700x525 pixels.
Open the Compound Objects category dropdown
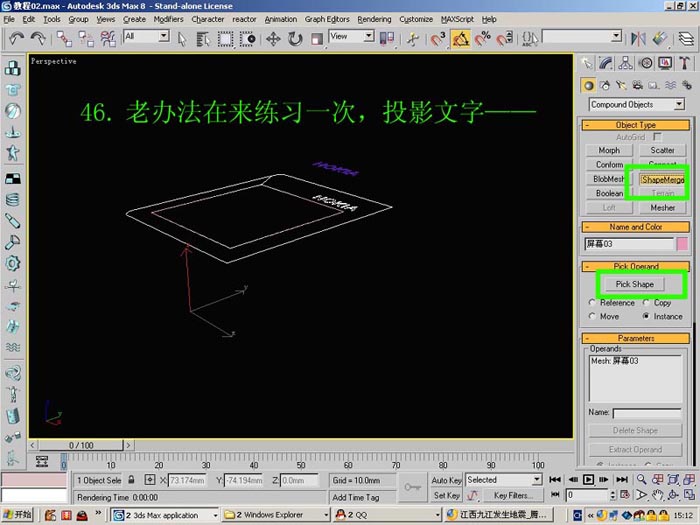click(636, 104)
